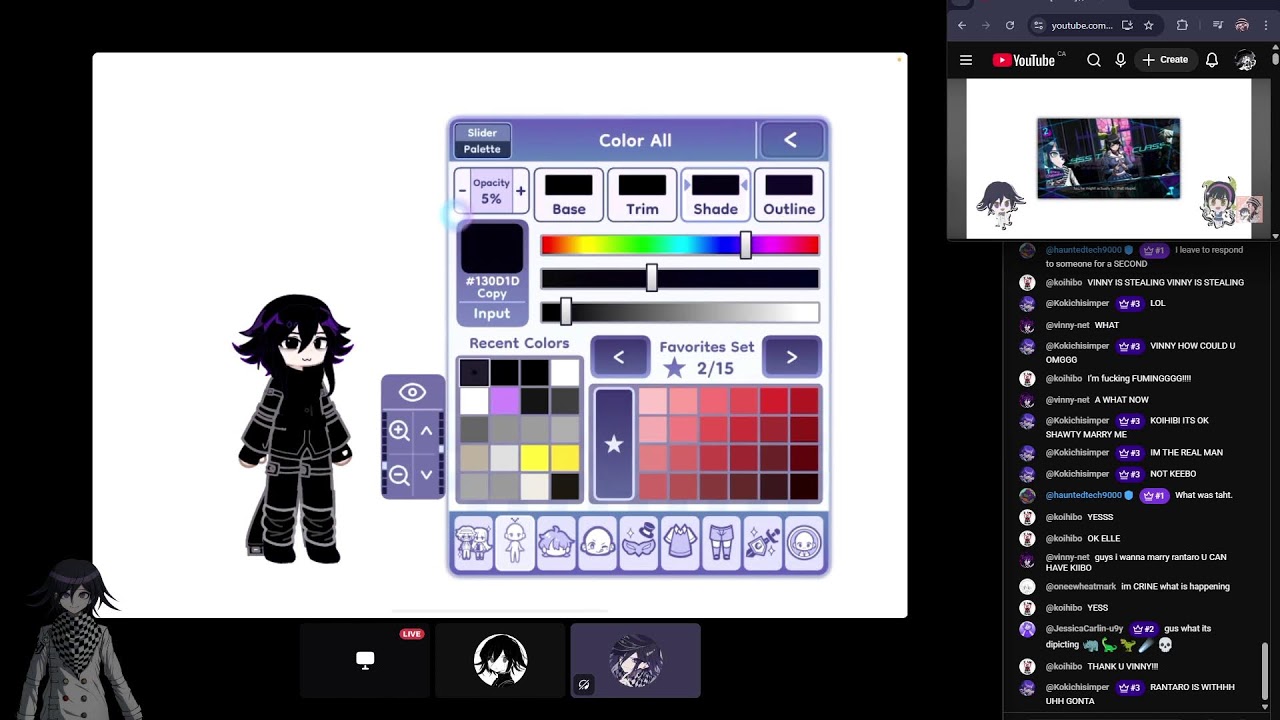
Task: Reload the browser page
Action: (1010, 25)
